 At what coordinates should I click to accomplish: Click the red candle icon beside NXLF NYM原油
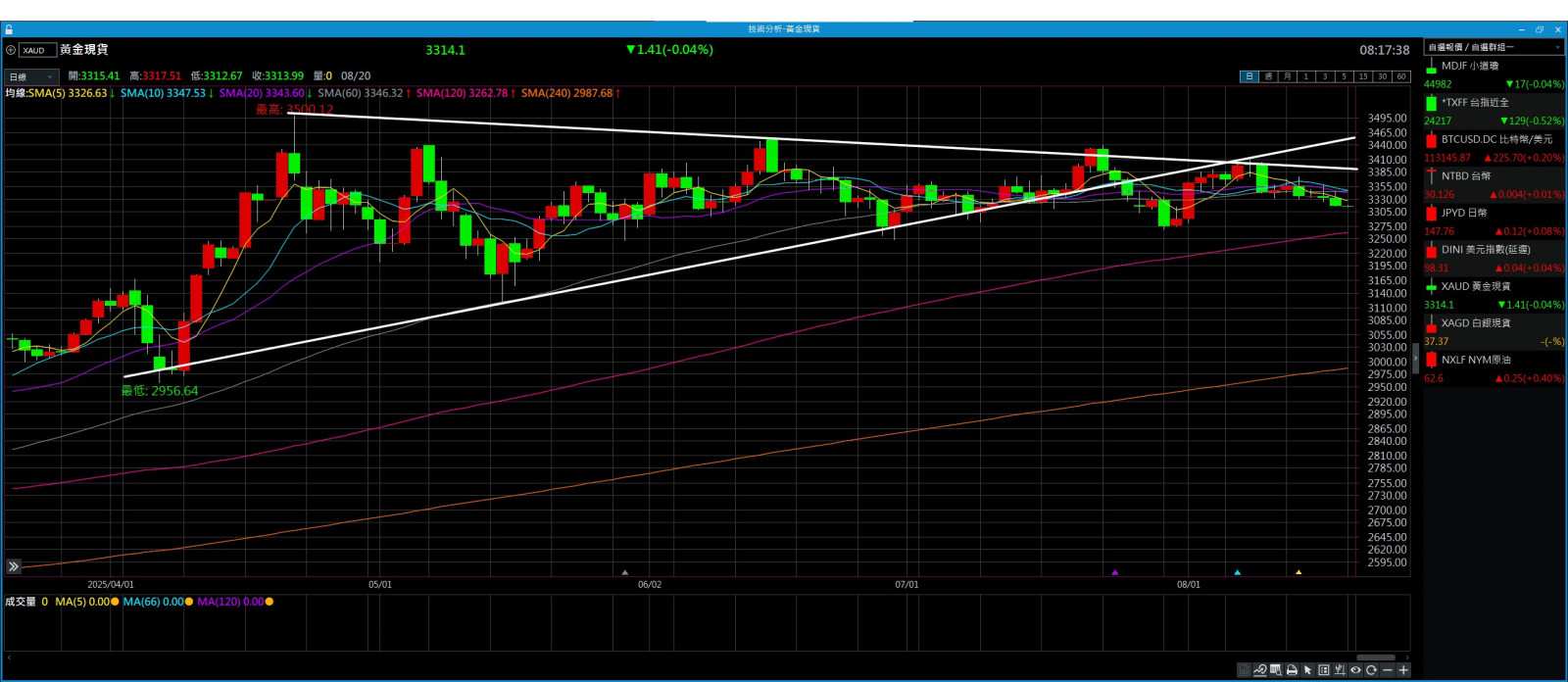tap(1431, 360)
